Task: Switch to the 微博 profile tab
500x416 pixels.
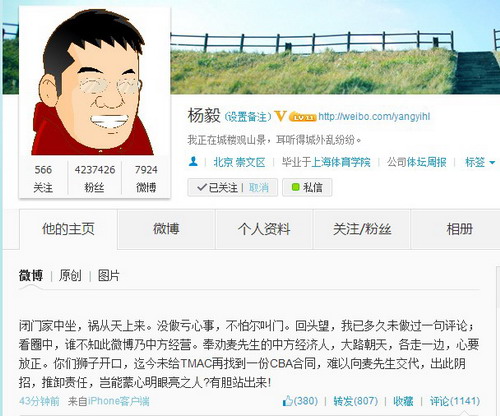Action: (x=166, y=229)
